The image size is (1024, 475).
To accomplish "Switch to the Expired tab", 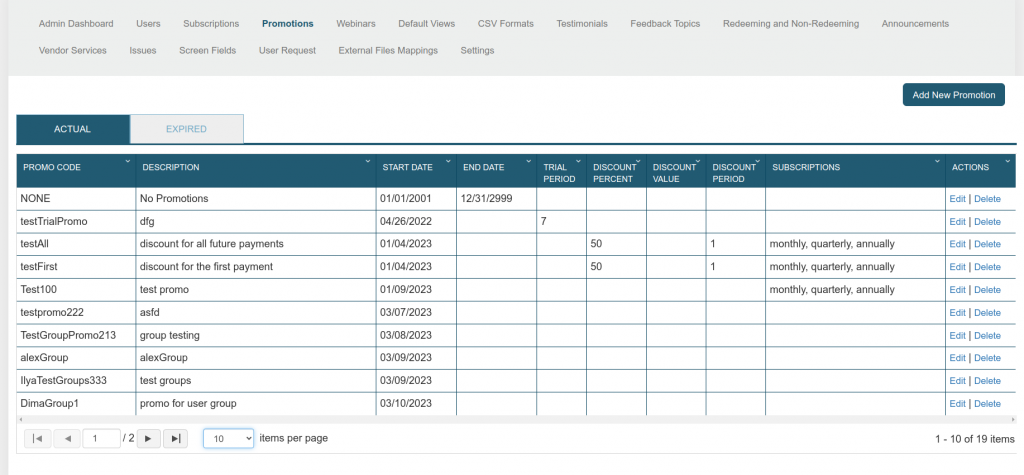I will tap(187, 129).
